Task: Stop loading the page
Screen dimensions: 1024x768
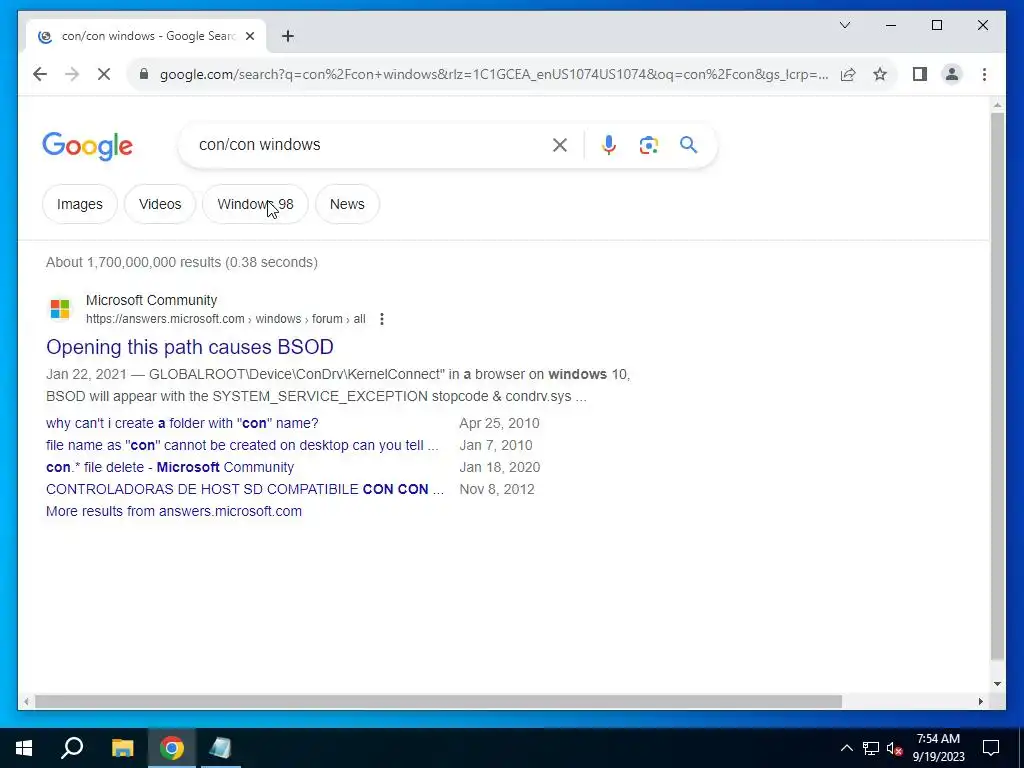Action: 104,74
